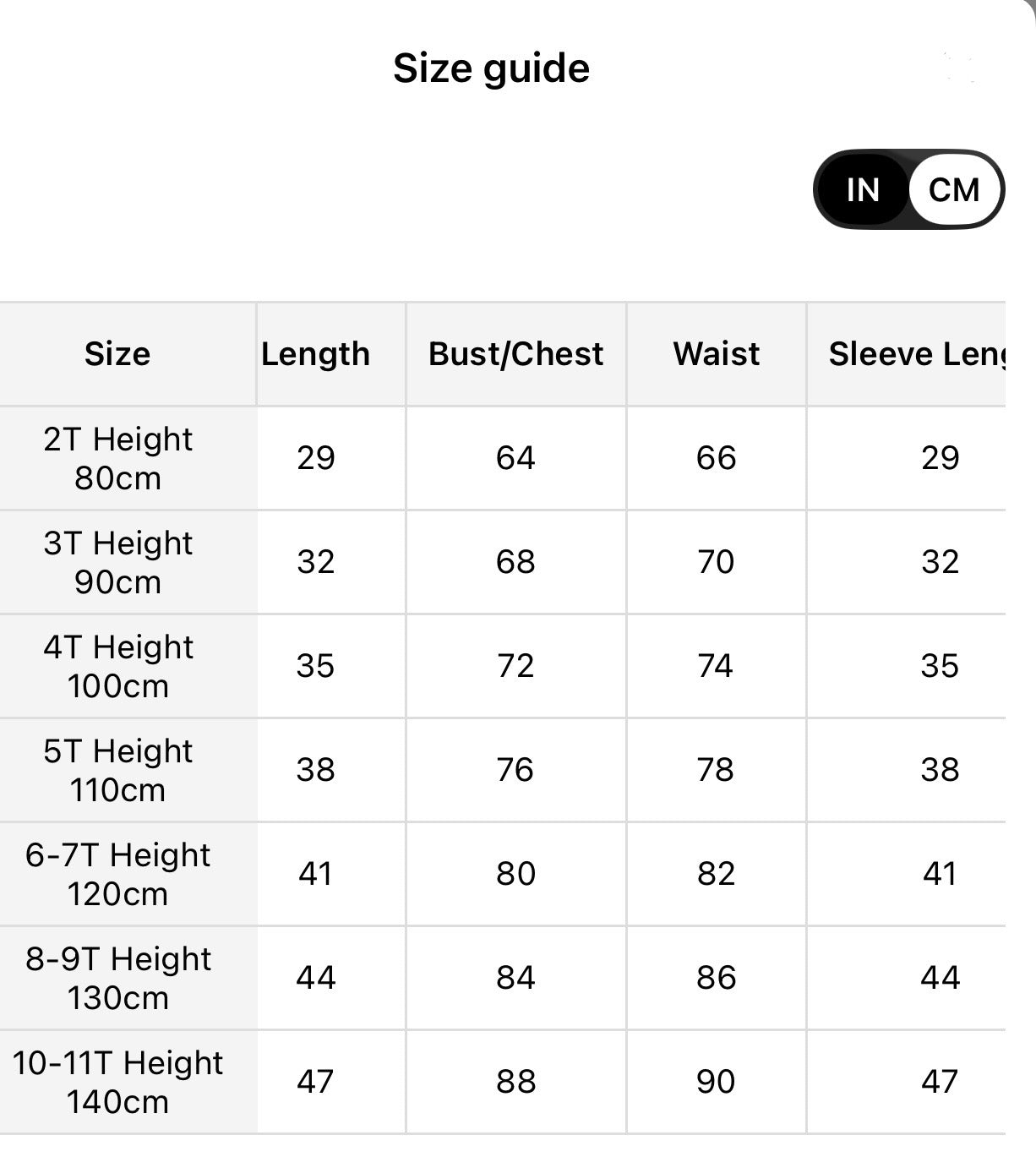Select the Length column header
Screen dimensions: 1036x1157
click(315, 353)
